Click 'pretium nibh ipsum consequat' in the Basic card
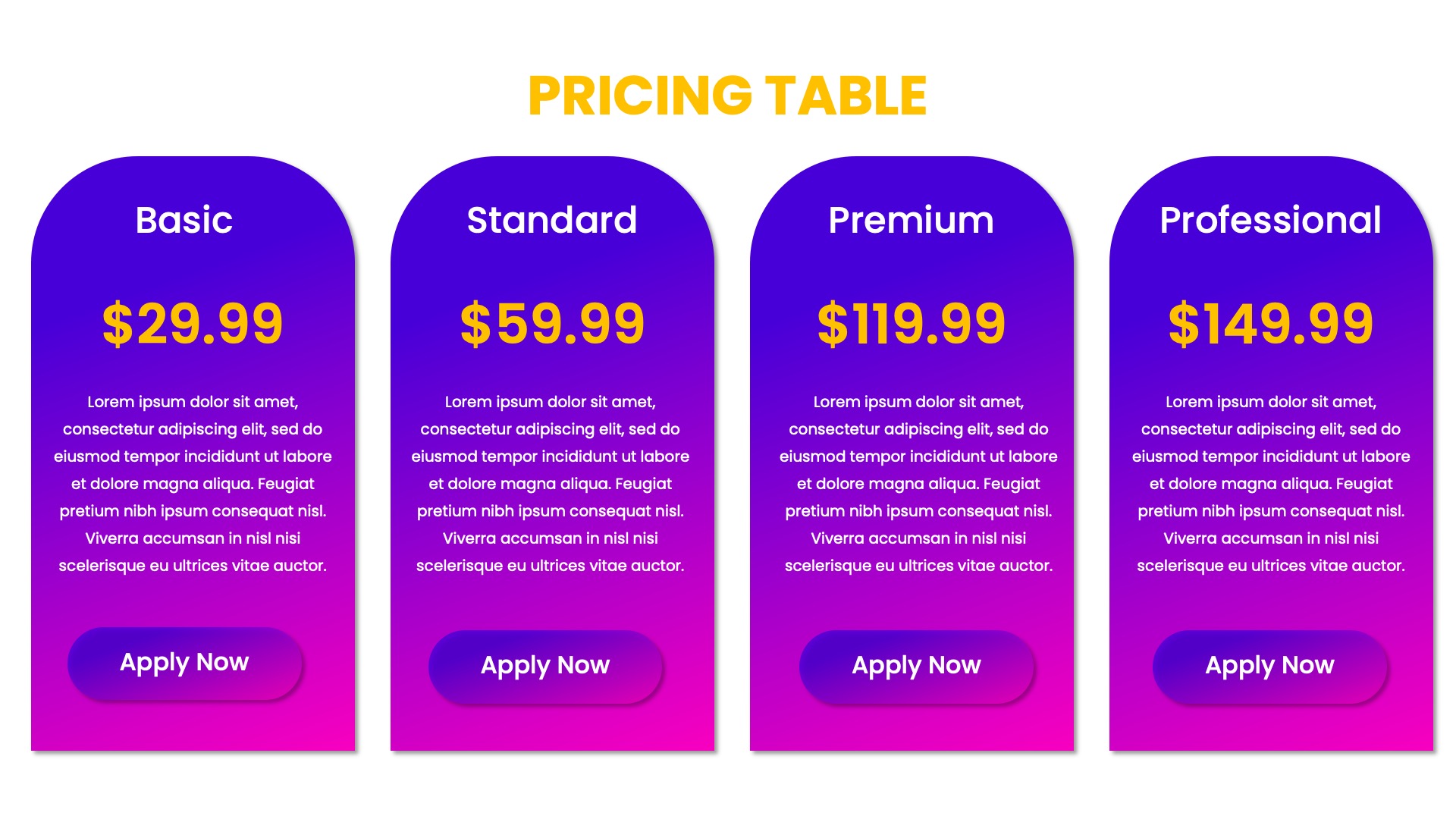This screenshot has width=1456, height=819. click(193, 511)
